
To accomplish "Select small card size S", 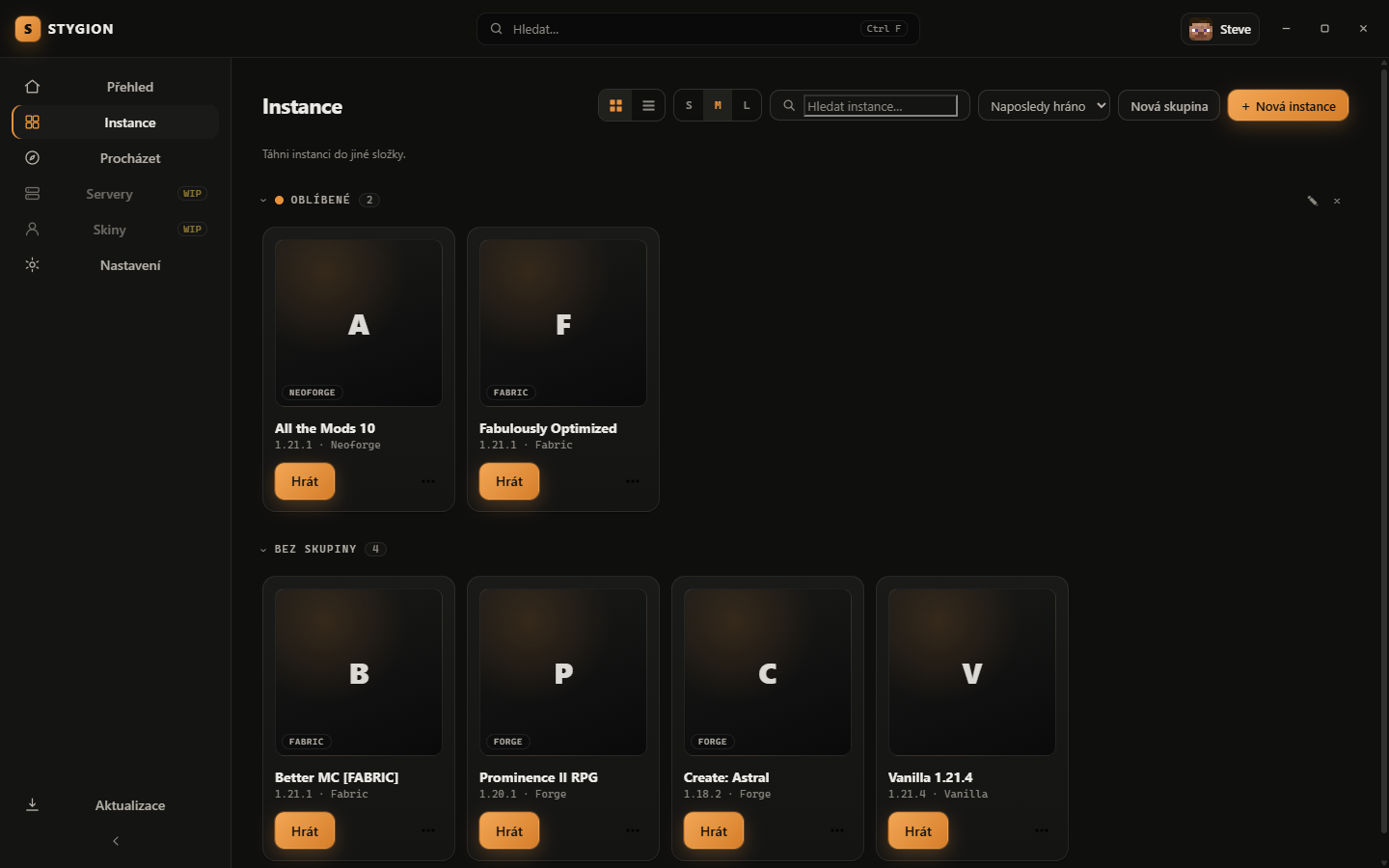I will (689, 106).
